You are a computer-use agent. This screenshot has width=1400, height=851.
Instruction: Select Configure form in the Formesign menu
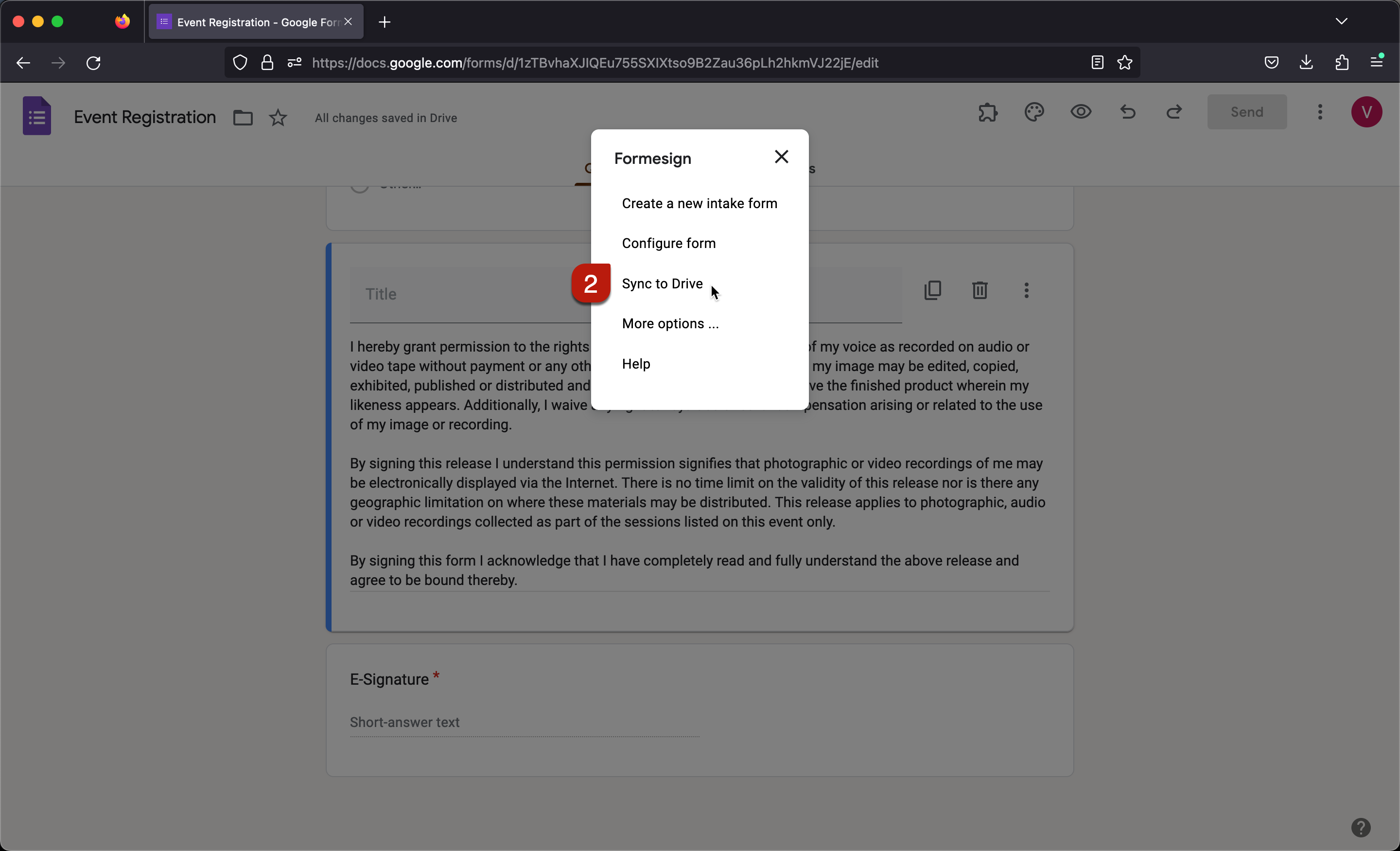669,243
